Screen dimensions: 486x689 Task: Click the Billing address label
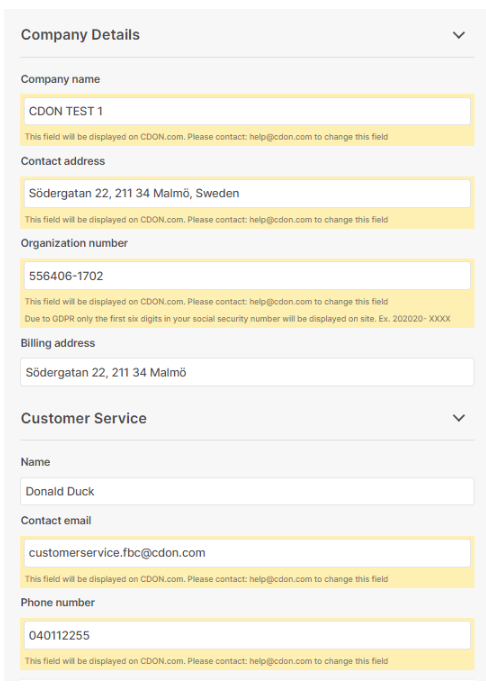[x=58, y=343]
